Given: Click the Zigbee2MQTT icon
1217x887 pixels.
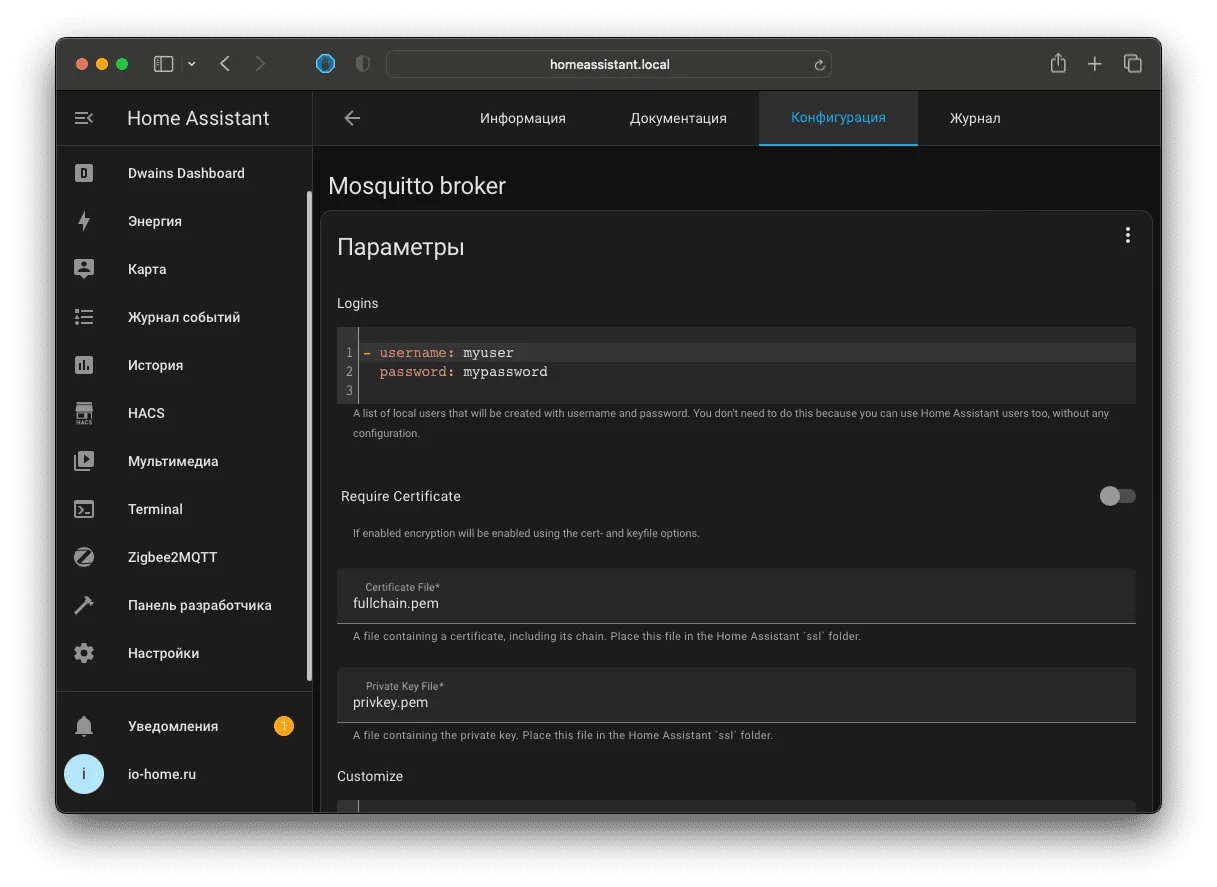Looking at the screenshot, I should [84, 557].
